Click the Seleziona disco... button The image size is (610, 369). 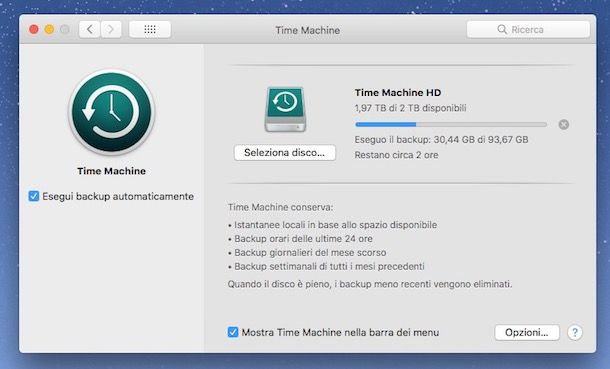pyautogui.click(x=285, y=153)
